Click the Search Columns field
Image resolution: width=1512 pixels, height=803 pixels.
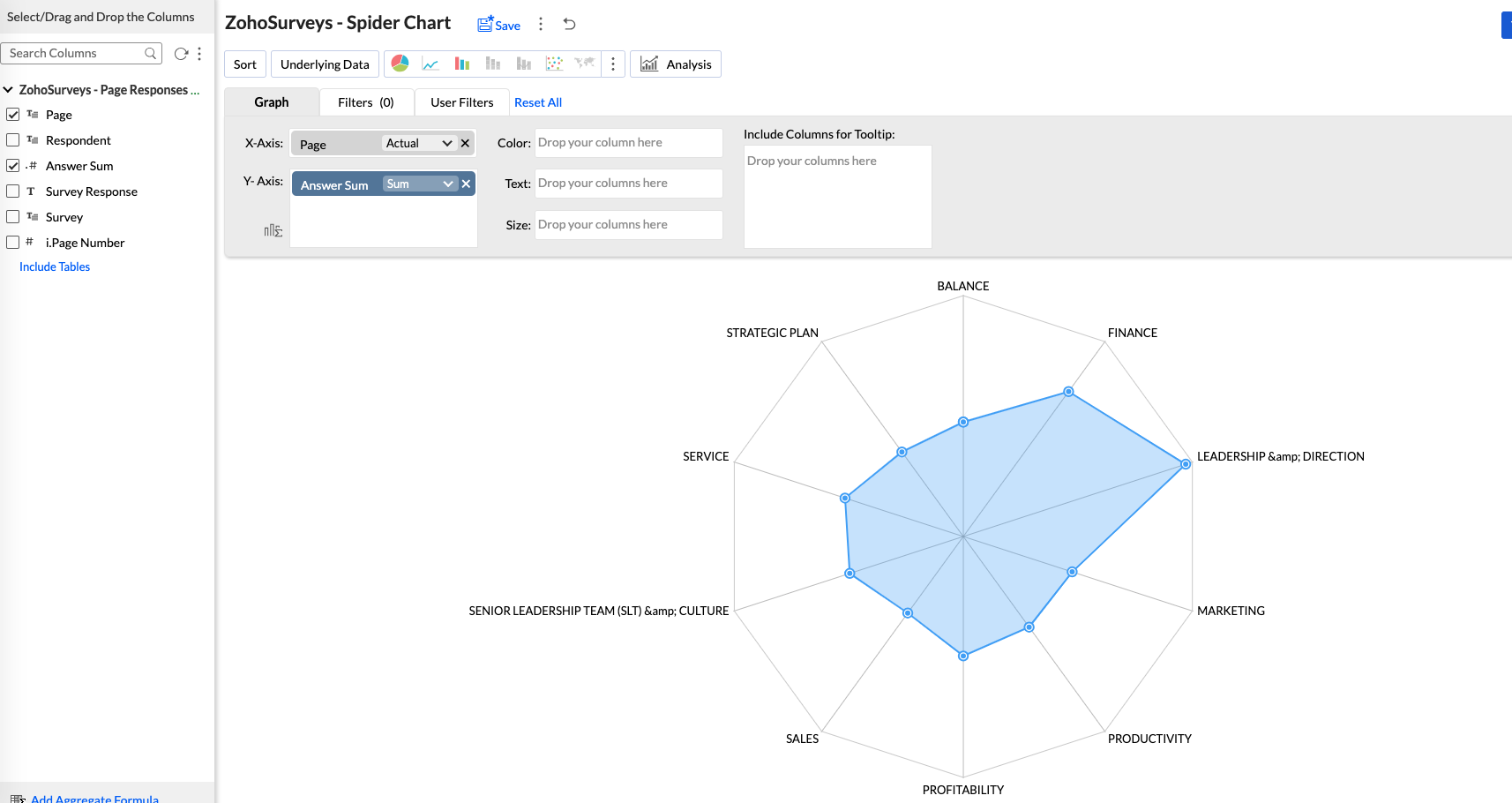point(75,54)
